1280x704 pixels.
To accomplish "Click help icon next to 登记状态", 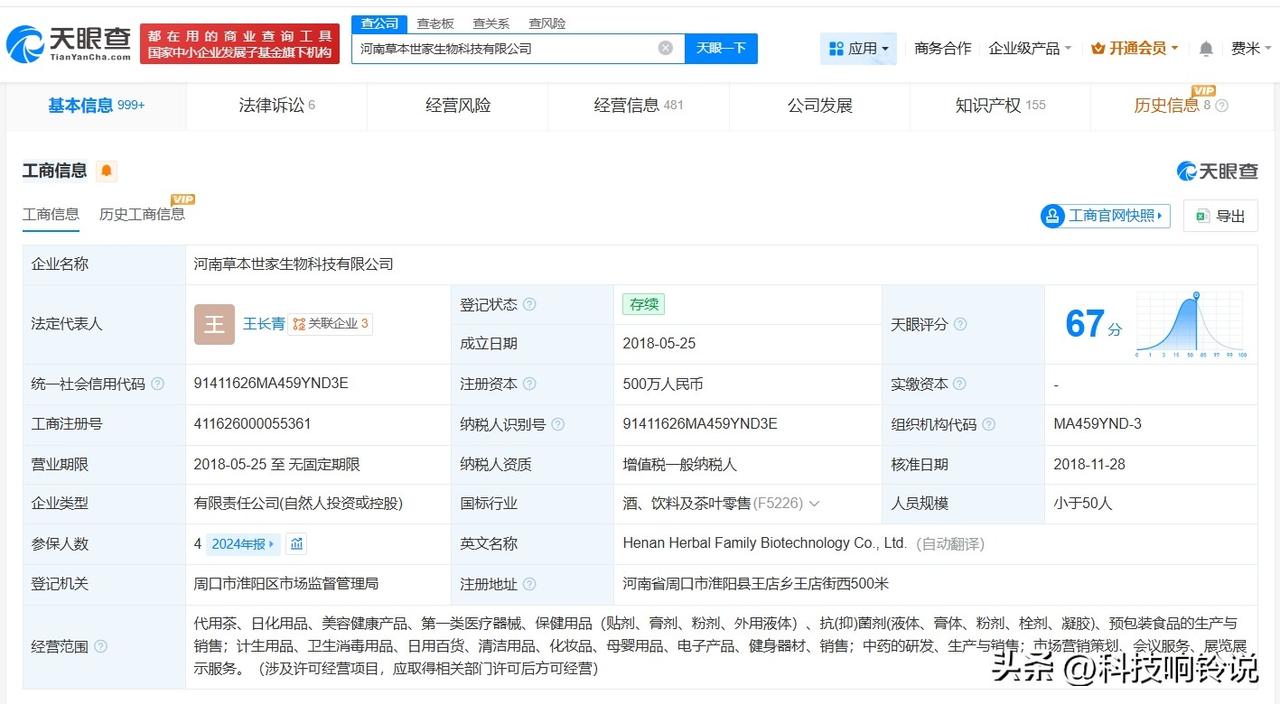I will (529, 305).
